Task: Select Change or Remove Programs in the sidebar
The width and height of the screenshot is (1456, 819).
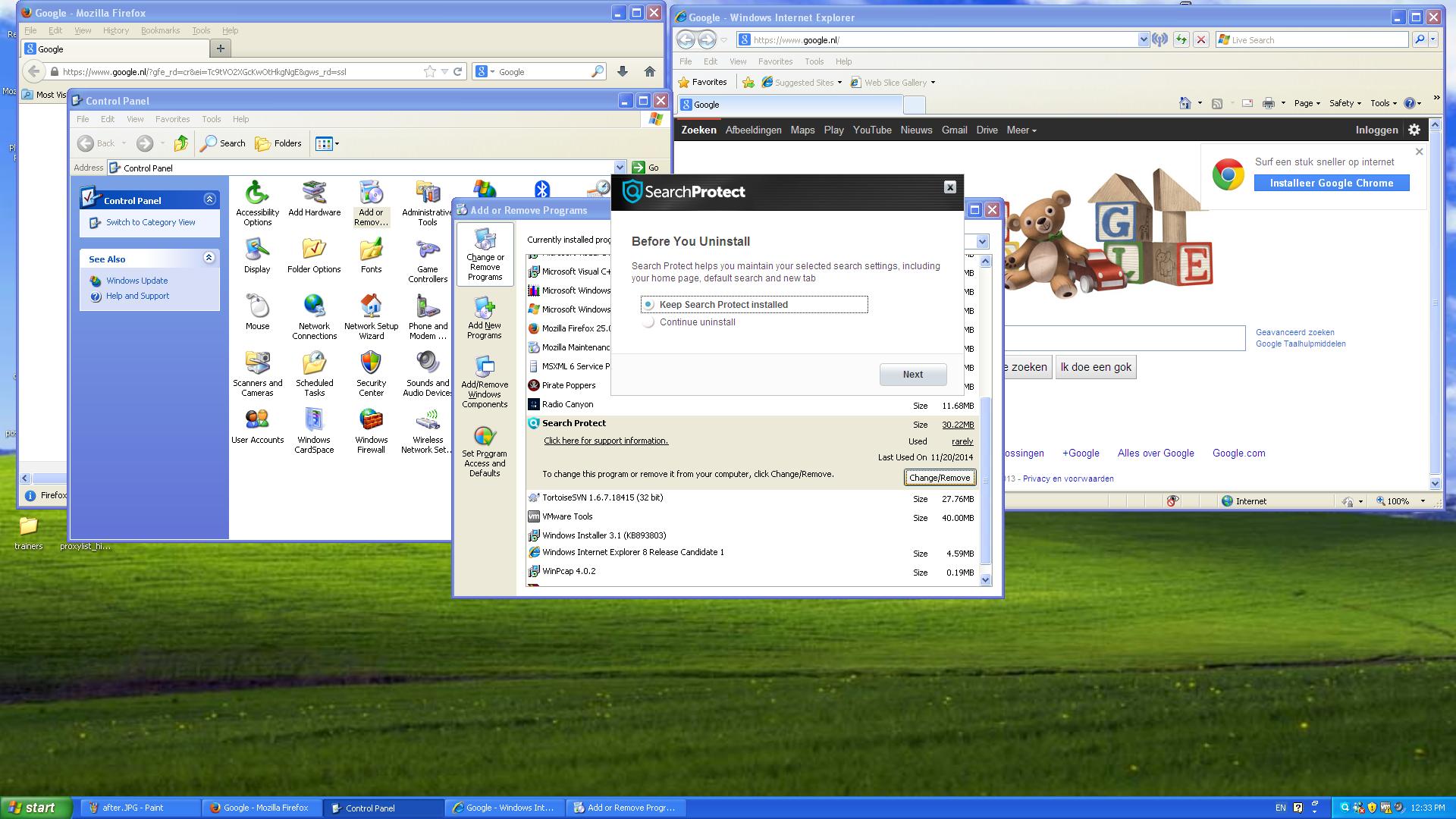Action: pos(485,254)
